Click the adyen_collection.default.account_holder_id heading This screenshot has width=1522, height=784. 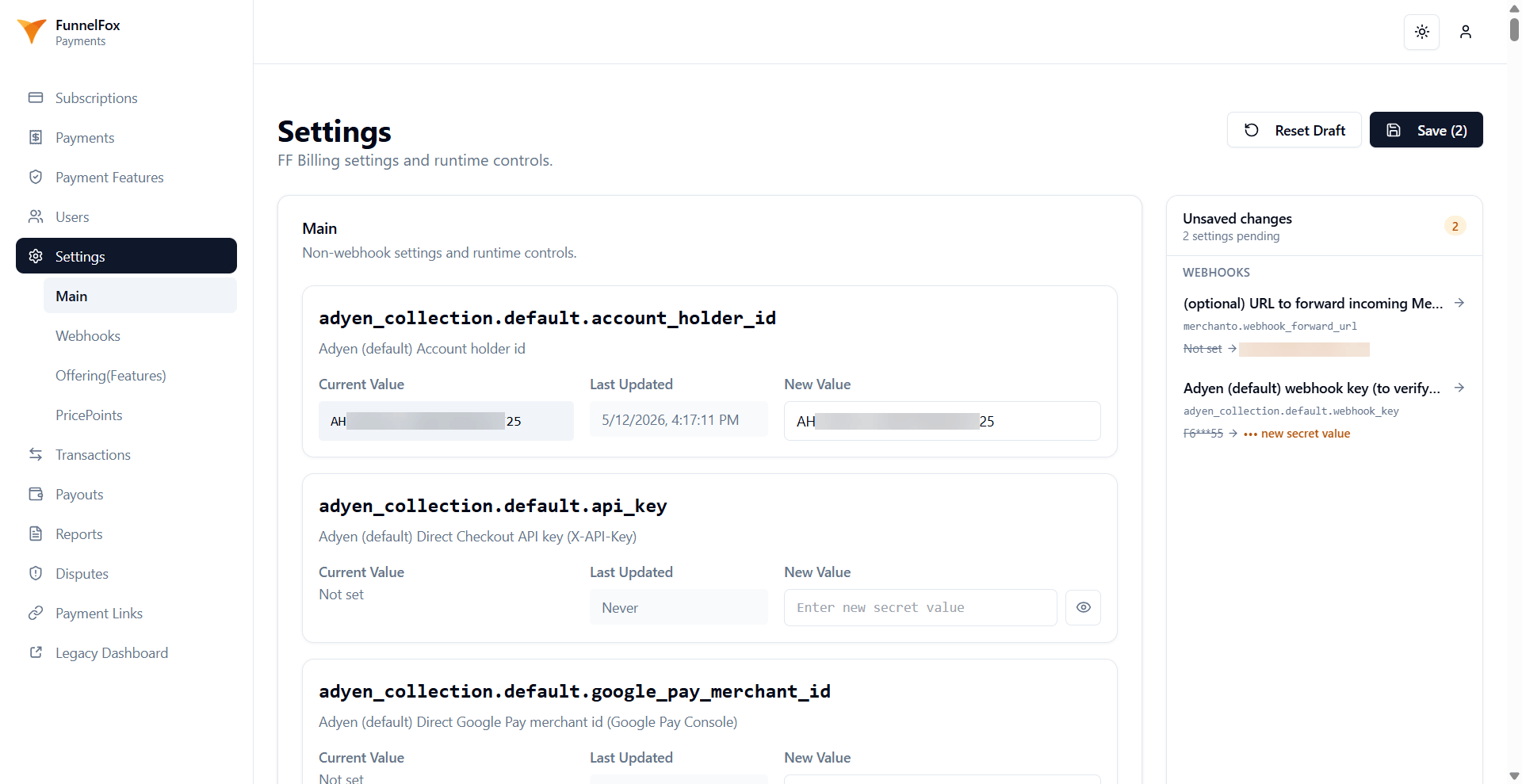(547, 318)
